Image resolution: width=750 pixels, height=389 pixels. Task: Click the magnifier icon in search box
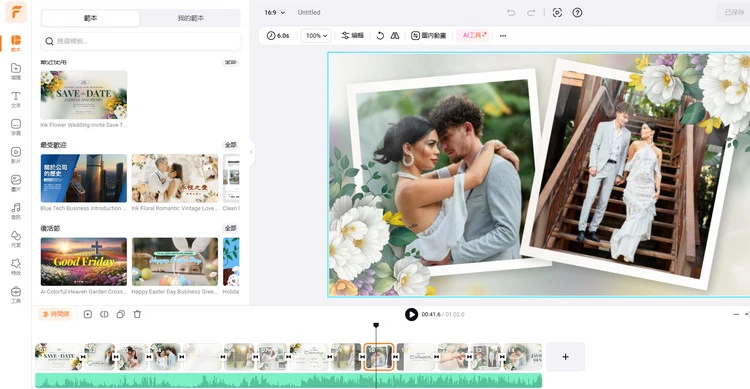[49, 41]
